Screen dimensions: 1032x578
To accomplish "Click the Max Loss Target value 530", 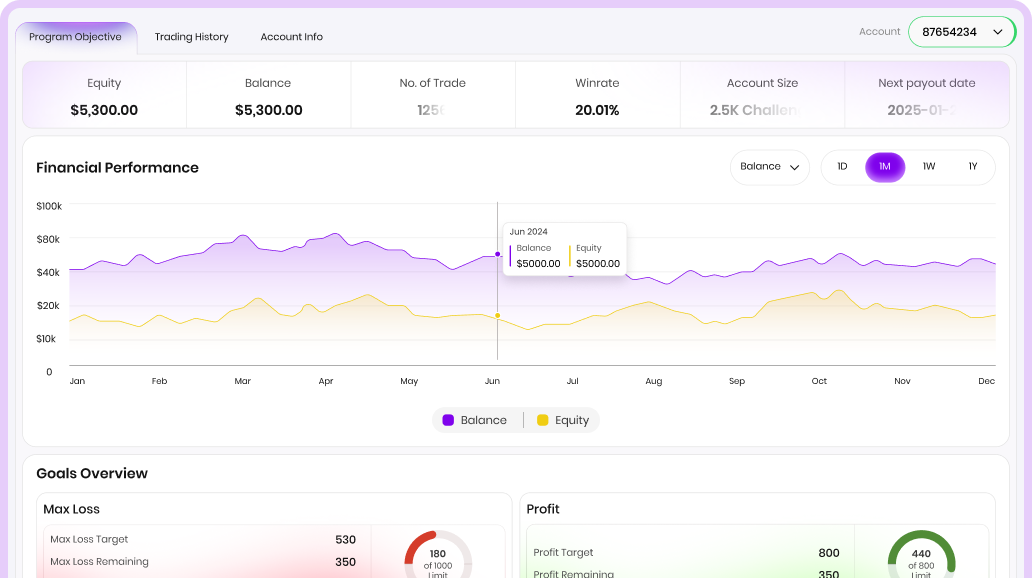I will pyautogui.click(x=346, y=540).
